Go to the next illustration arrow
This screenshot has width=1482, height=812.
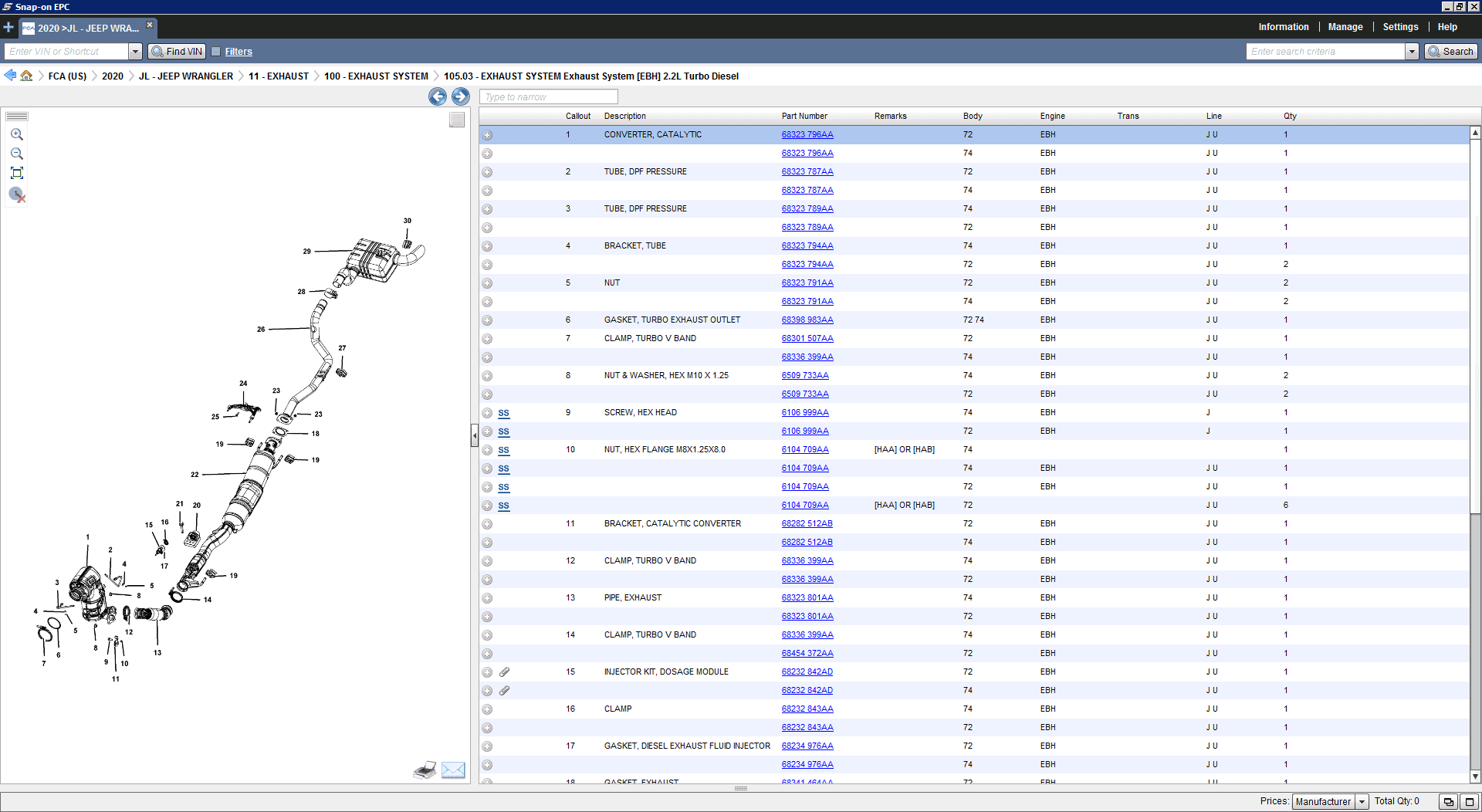pyautogui.click(x=461, y=96)
